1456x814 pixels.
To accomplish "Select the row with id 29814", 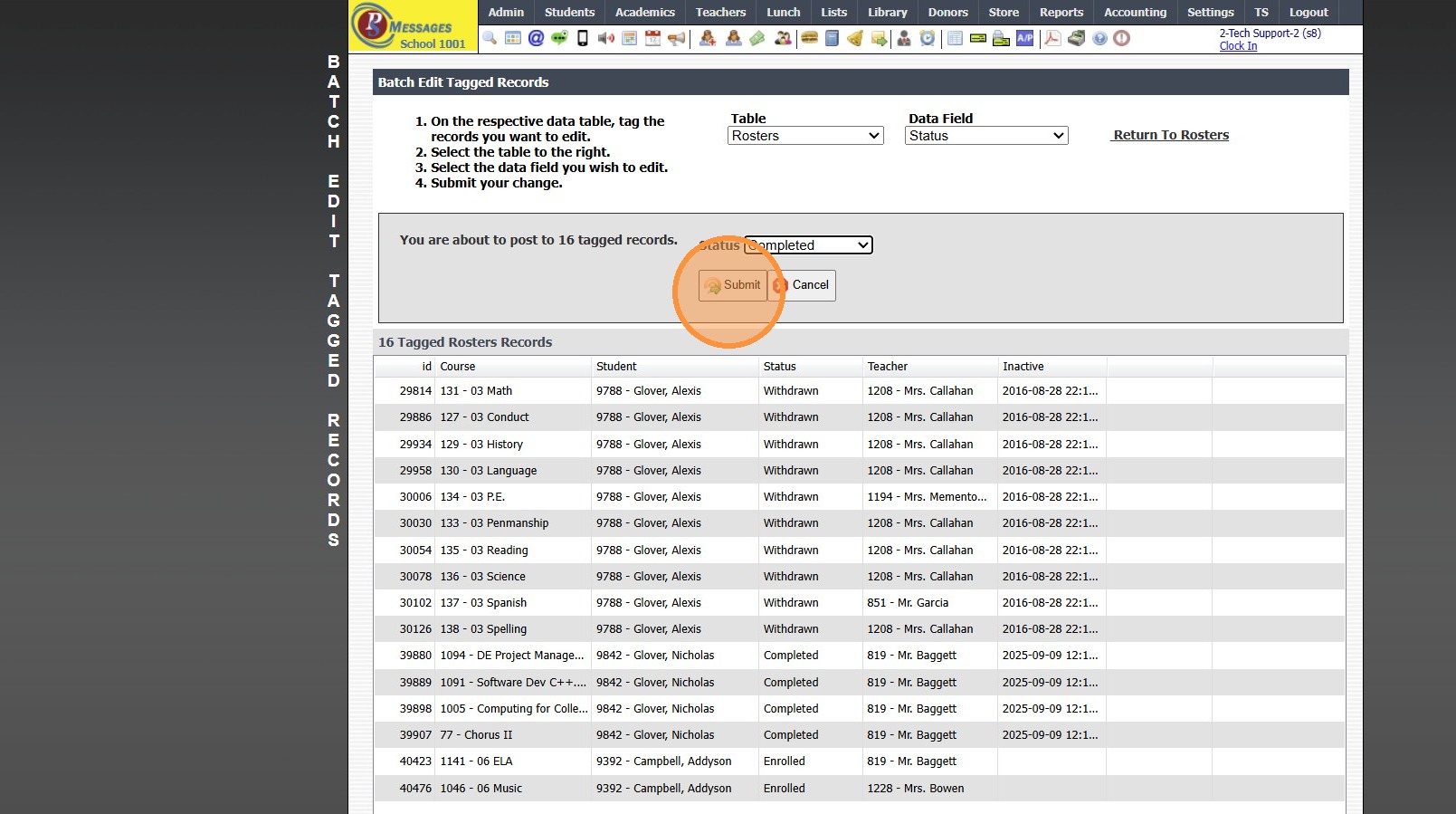I will click(x=860, y=391).
